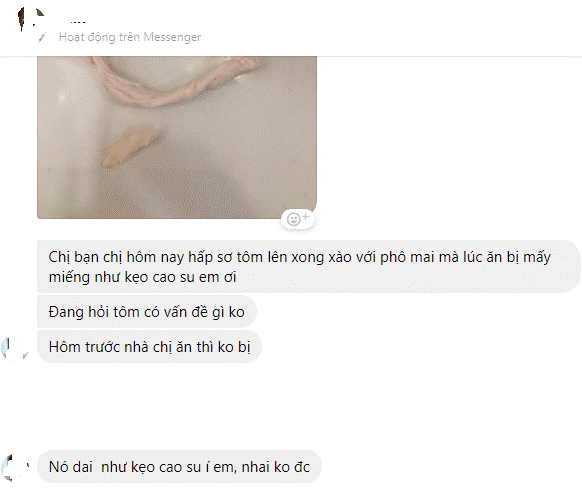Image resolution: width=582 pixels, height=491 pixels.
Task: Click the word 'Messenger' in the header status
Action: pos(172,37)
